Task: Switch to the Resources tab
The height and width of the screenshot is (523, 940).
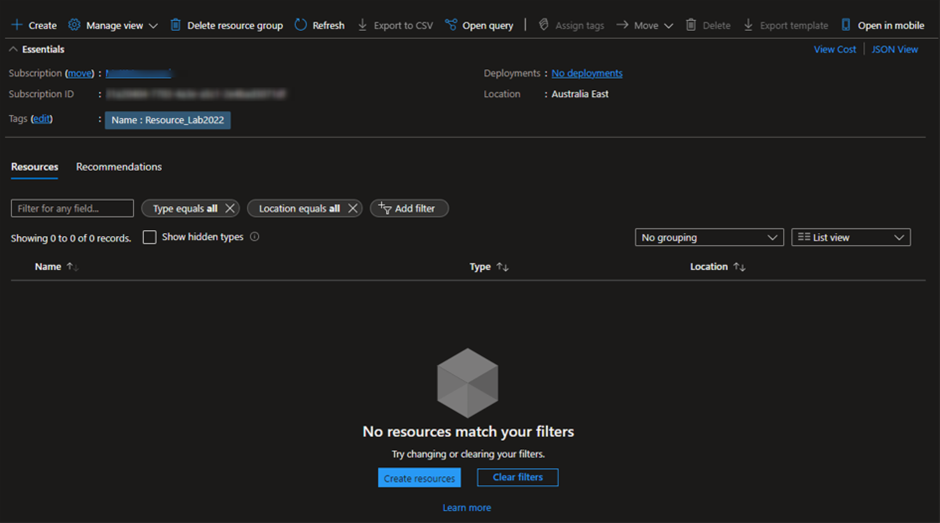Action: [x=35, y=167]
